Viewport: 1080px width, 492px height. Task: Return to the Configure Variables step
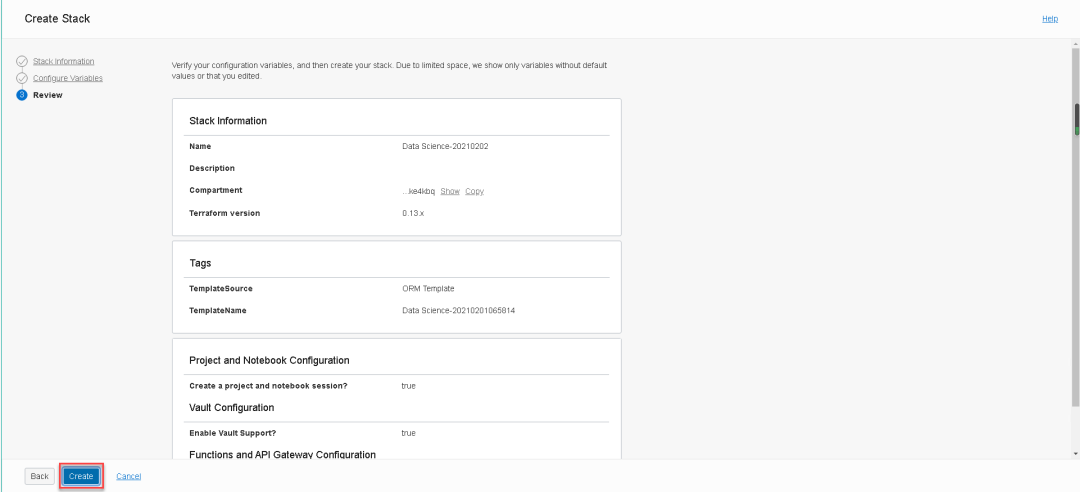[x=68, y=78]
